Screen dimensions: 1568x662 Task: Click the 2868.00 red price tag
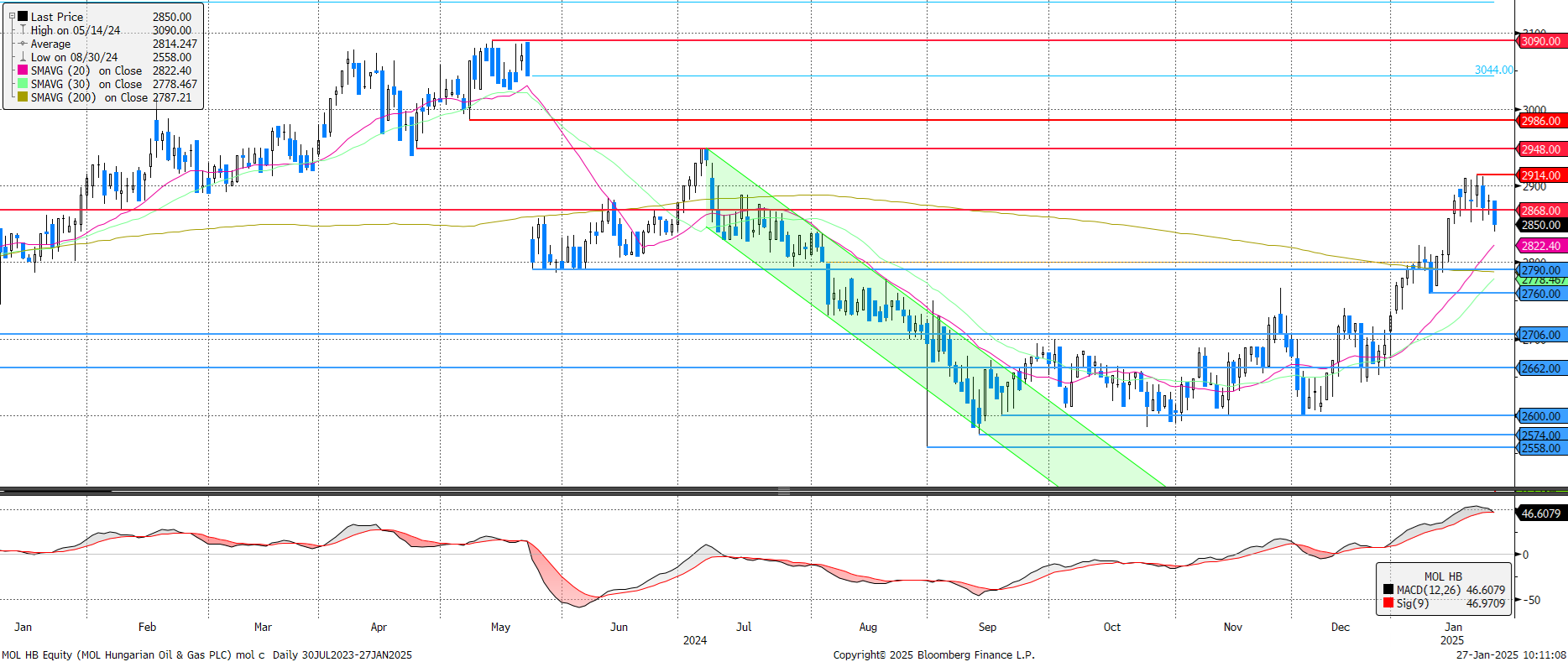click(1541, 211)
